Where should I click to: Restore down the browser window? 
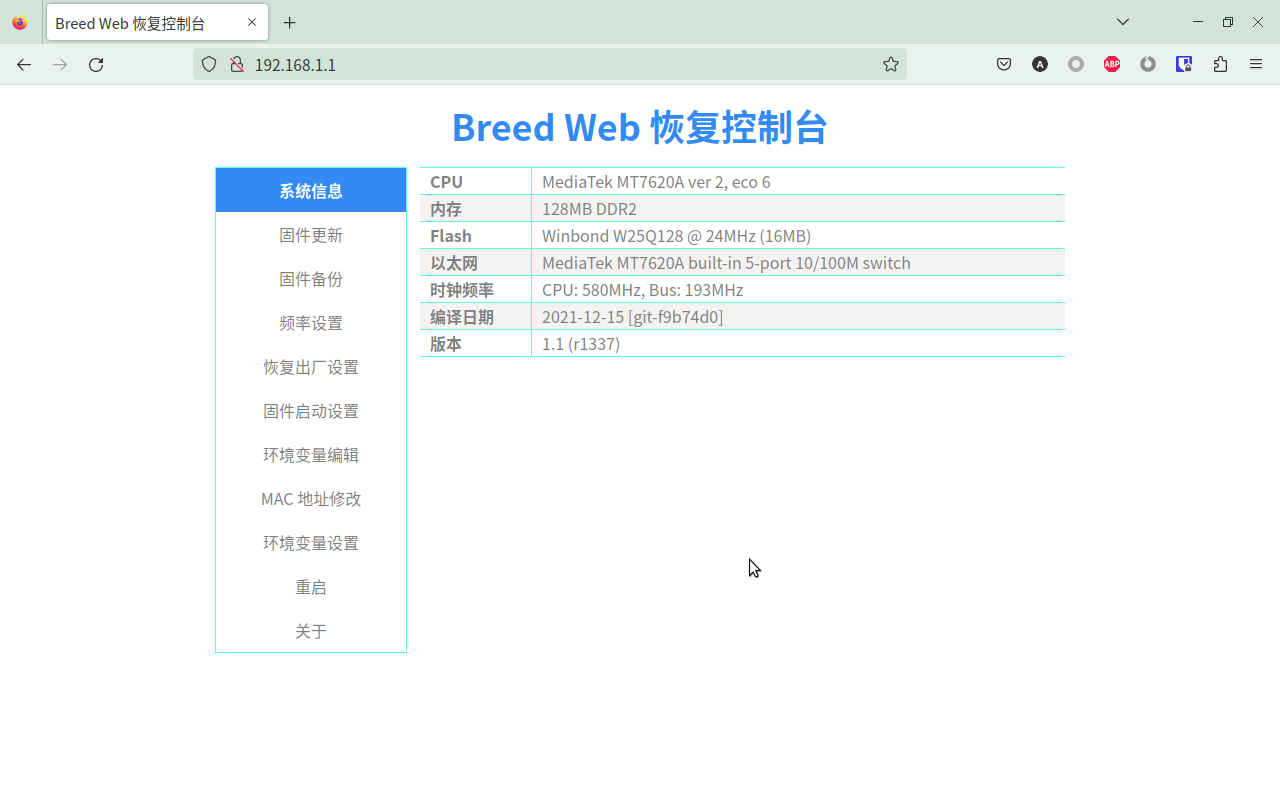pyautogui.click(x=1228, y=22)
